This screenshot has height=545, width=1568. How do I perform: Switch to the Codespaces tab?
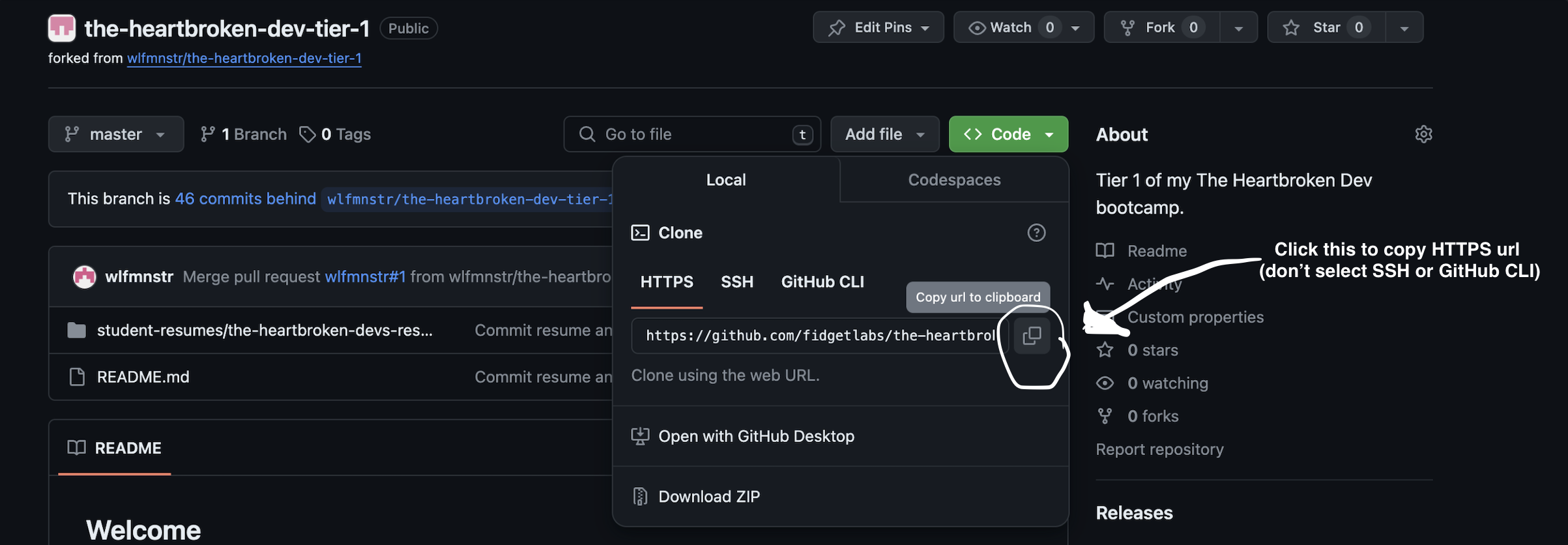point(954,180)
